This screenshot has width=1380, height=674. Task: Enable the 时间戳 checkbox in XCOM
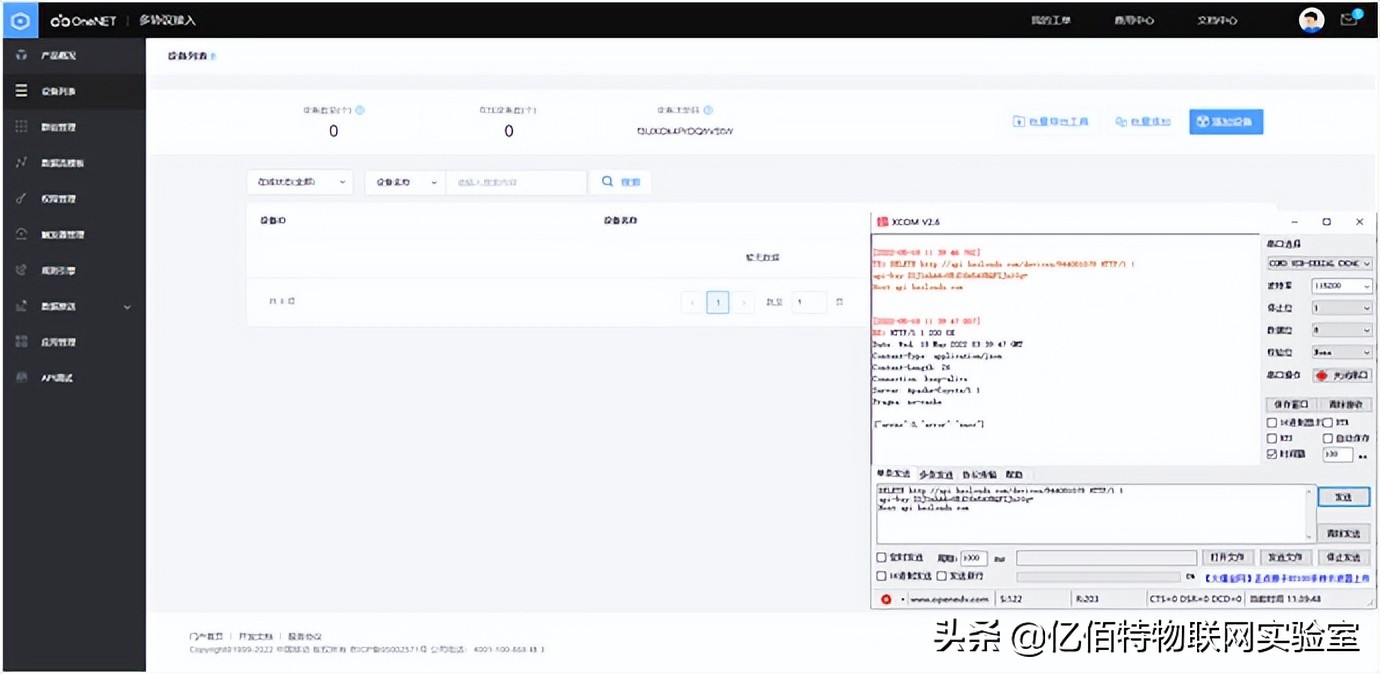click(x=1271, y=454)
